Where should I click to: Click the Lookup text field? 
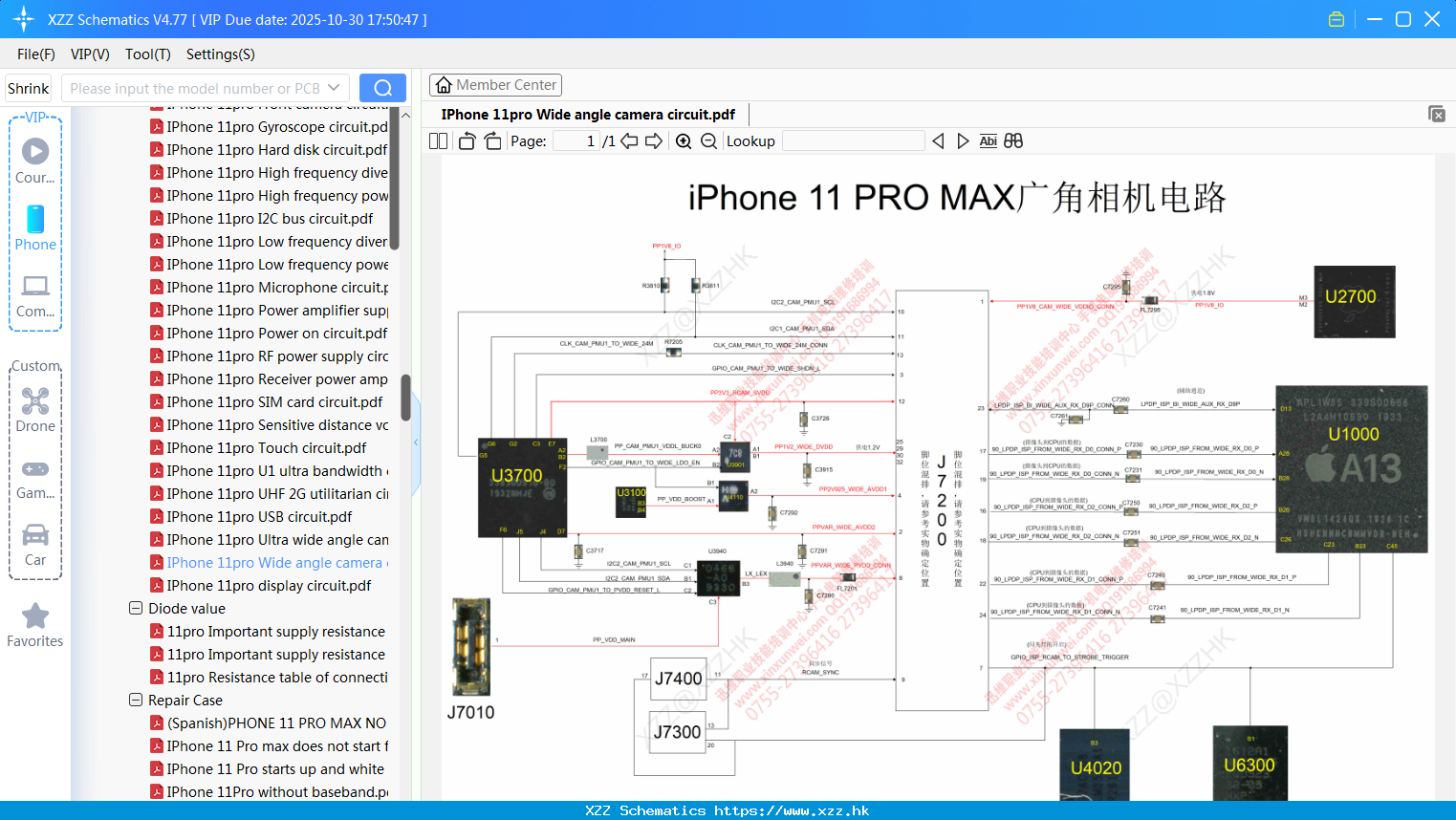tap(853, 141)
